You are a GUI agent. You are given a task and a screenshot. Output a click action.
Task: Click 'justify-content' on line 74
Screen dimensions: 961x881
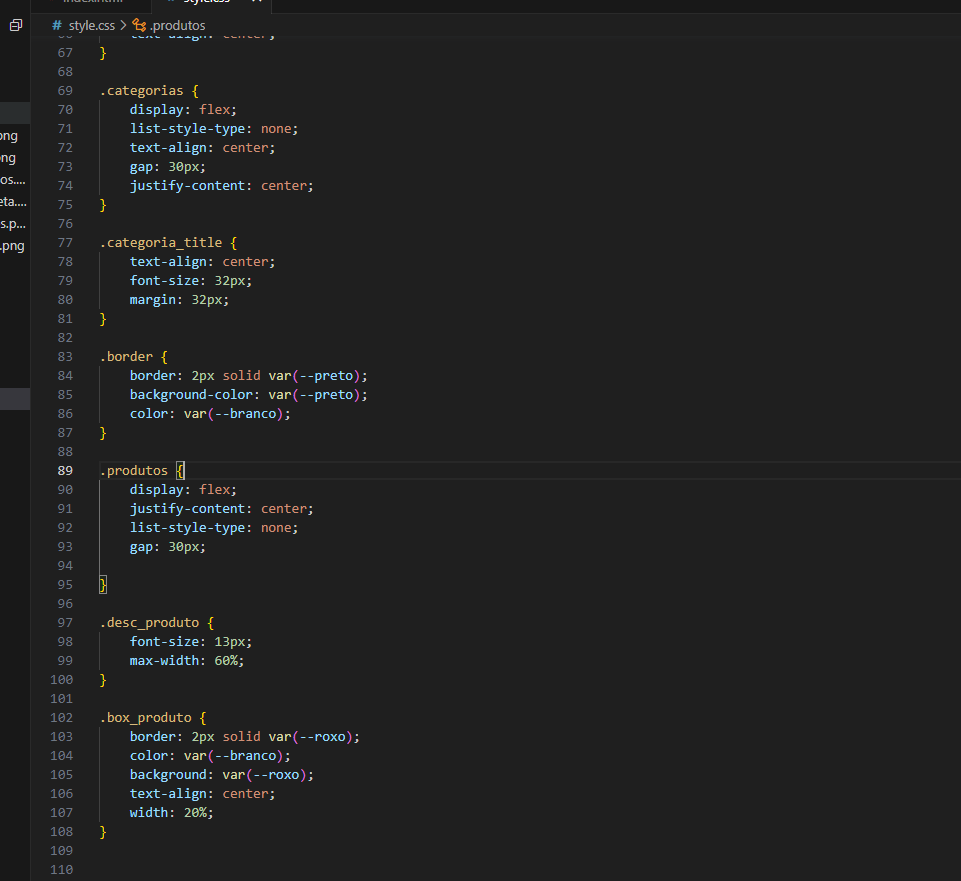188,186
